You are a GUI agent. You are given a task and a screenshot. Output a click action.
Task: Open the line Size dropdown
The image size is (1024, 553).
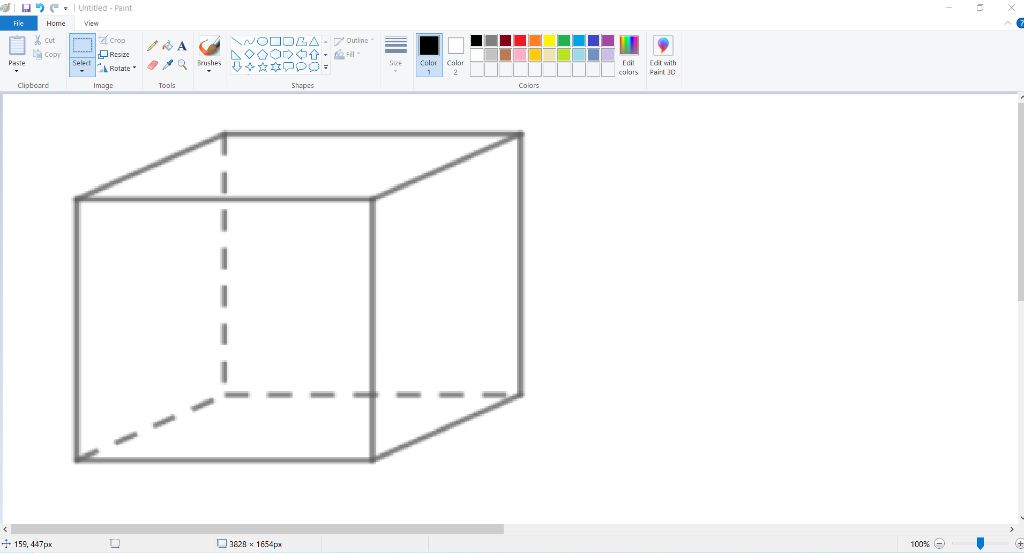pyautogui.click(x=396, y=55)
